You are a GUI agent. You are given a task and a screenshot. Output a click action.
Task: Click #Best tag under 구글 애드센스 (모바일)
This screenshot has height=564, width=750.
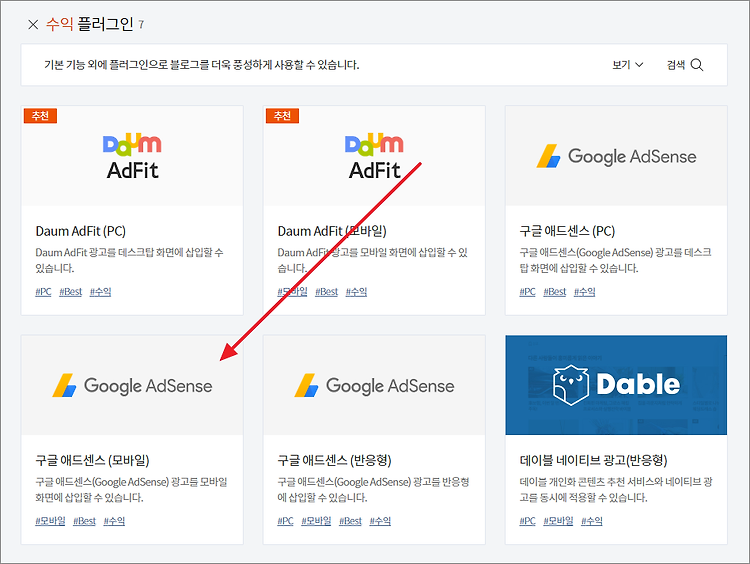pyautogui.click(x=85, y=521)
